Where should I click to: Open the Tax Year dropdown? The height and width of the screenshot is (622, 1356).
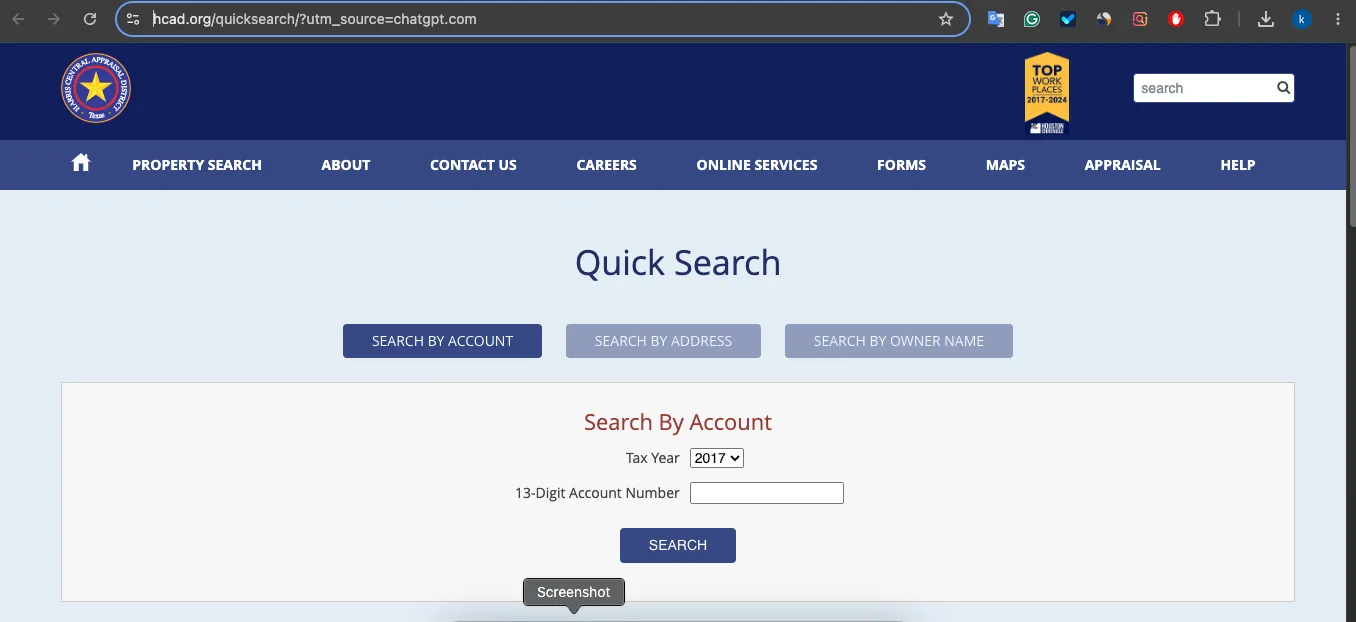coord(717,458)
